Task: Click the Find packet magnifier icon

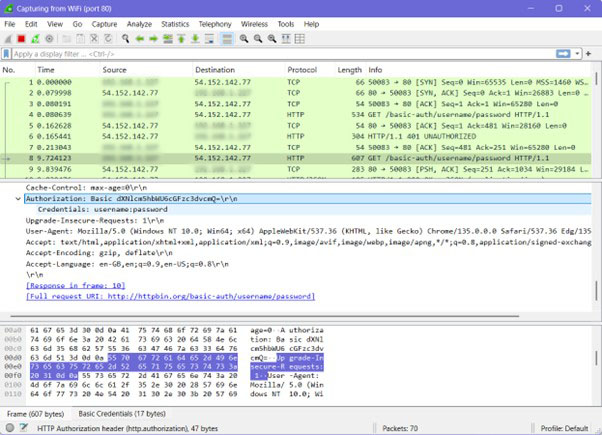Action: [x=125, y=38]
